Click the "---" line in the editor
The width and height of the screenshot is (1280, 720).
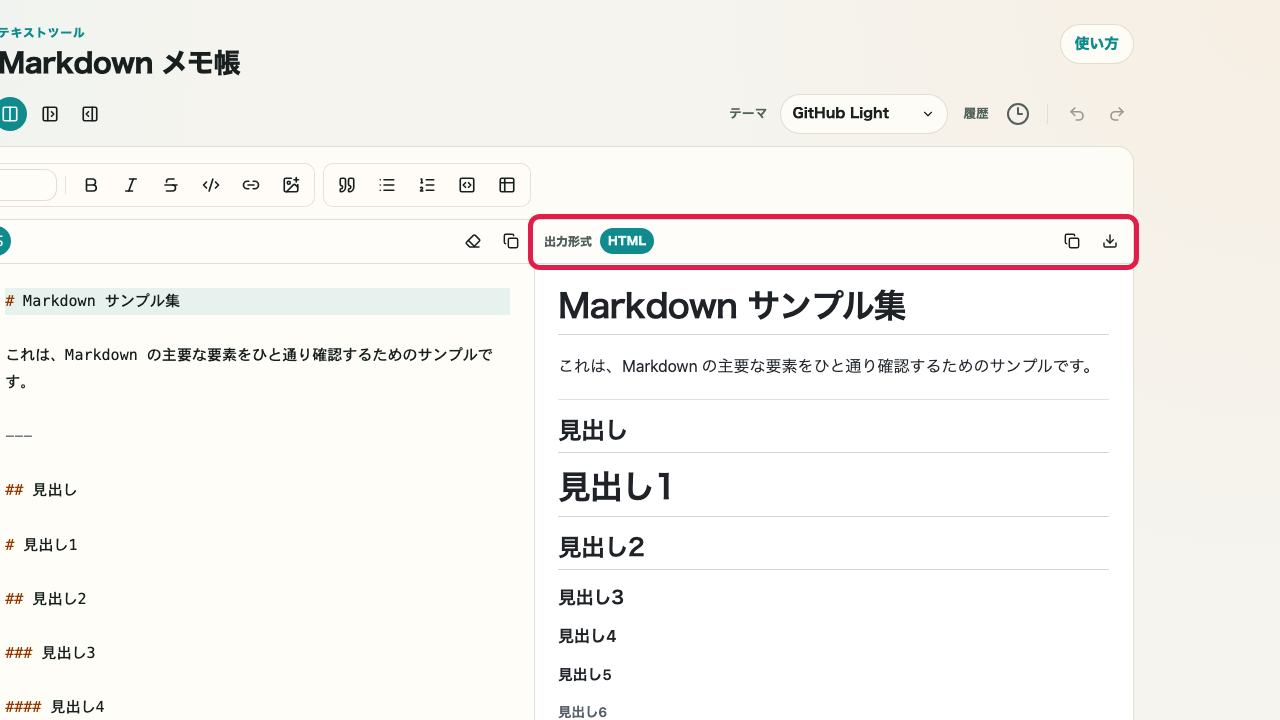pos(19,436)
